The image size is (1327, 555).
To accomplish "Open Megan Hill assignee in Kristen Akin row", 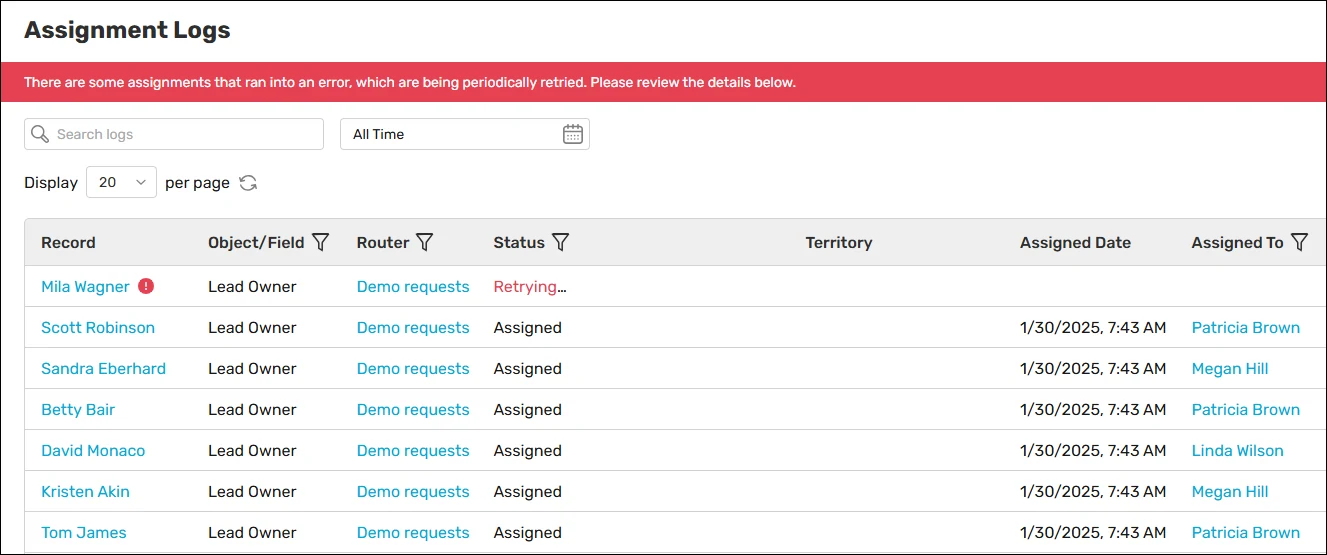I will click(1230, 492).
